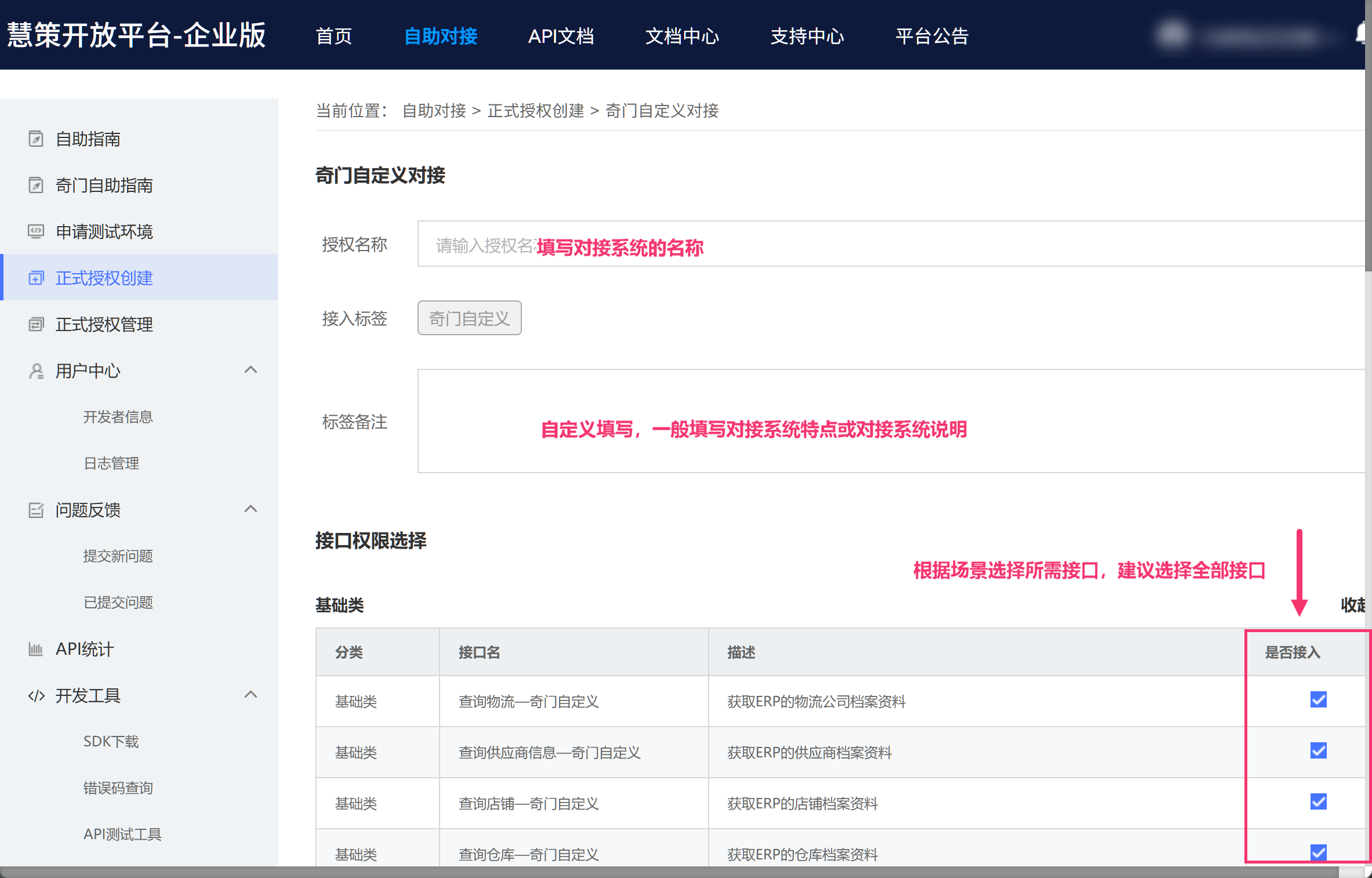The image size is (1372, 878).
Task: Click the 开发工具 code brackets icon
Action: 36,696
